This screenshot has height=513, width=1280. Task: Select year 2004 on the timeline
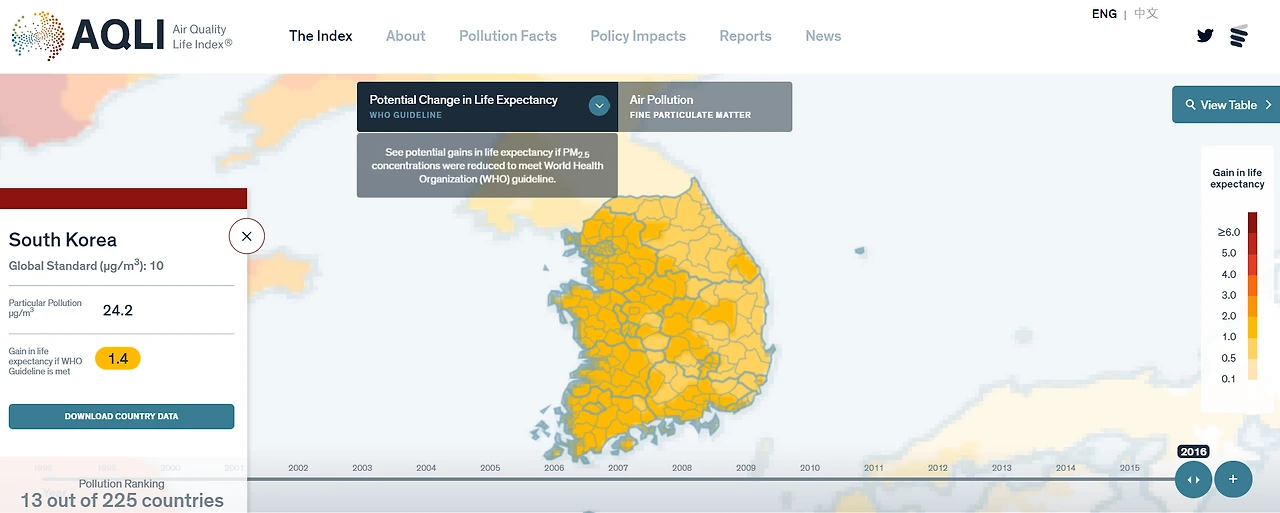click(x=426, y=468)
